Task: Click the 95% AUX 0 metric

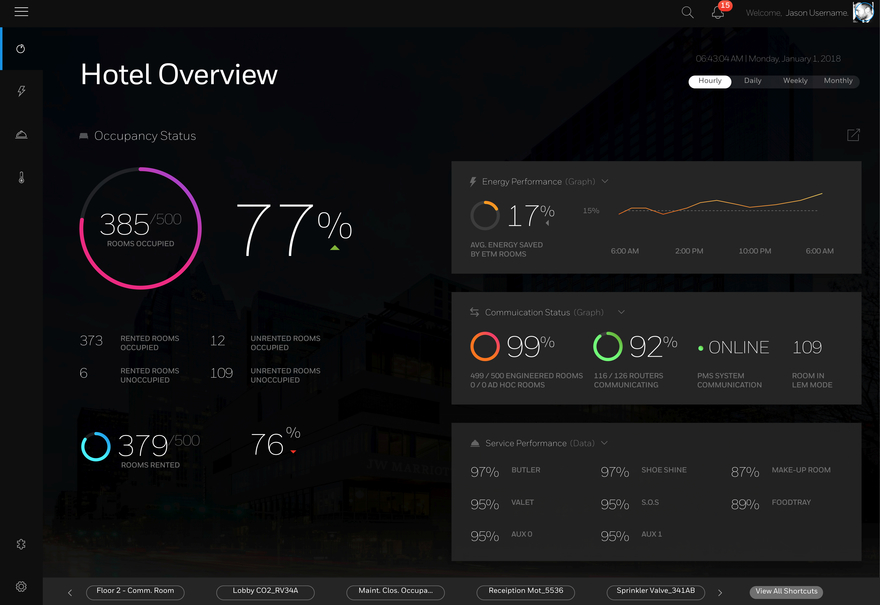Action: pos(501,536)
